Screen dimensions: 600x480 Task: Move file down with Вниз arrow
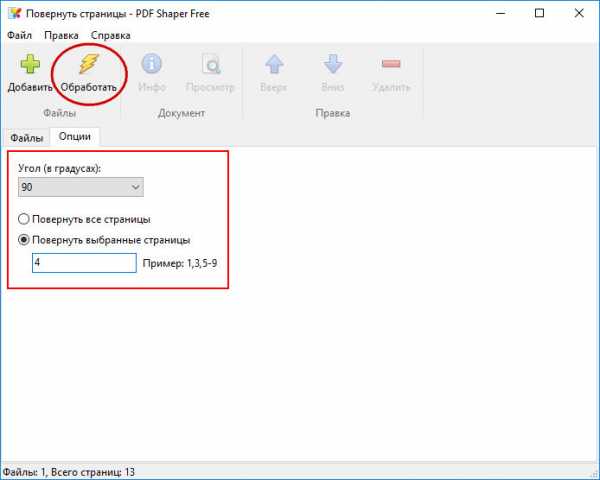(333, 64)
